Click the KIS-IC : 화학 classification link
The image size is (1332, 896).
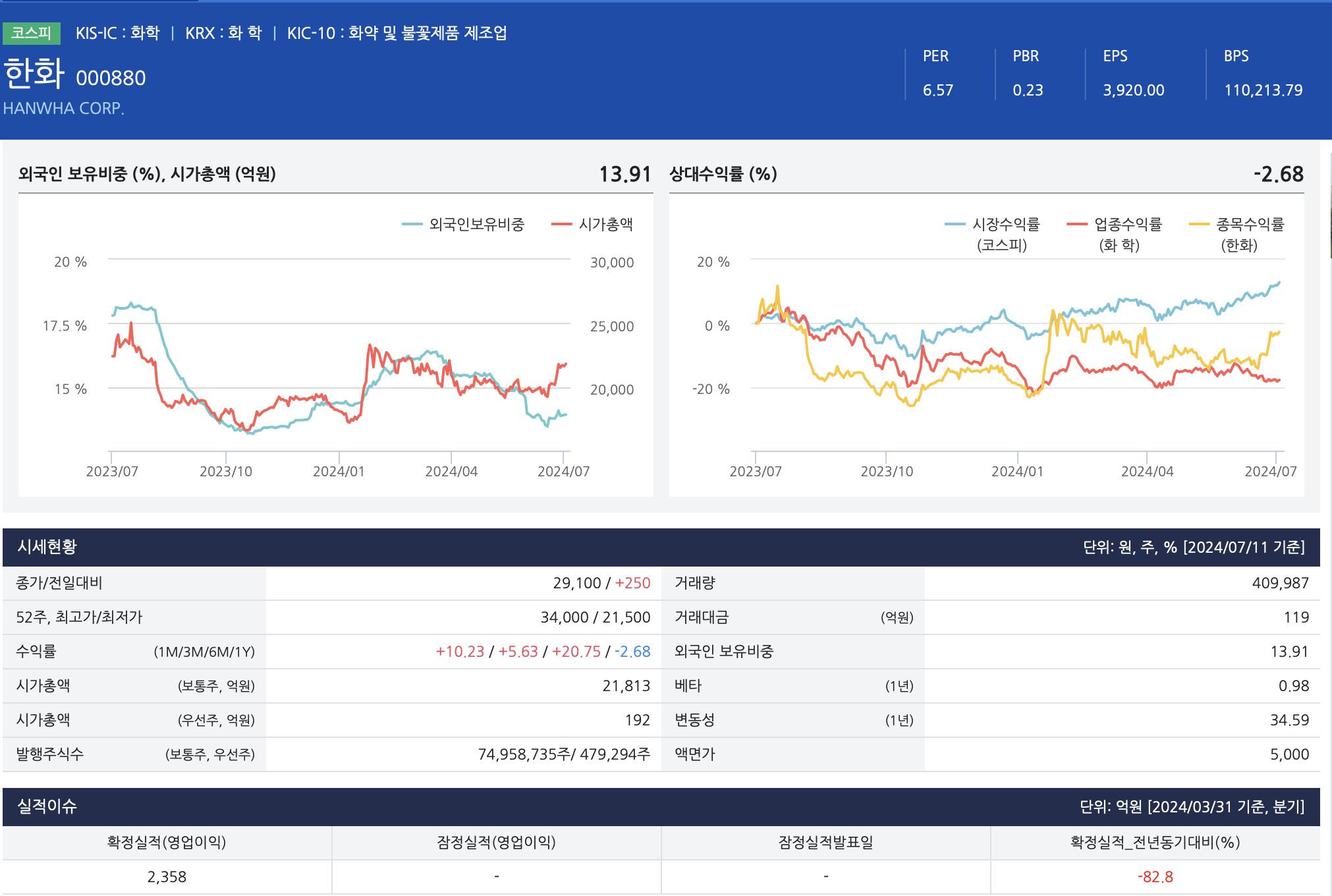117,33
